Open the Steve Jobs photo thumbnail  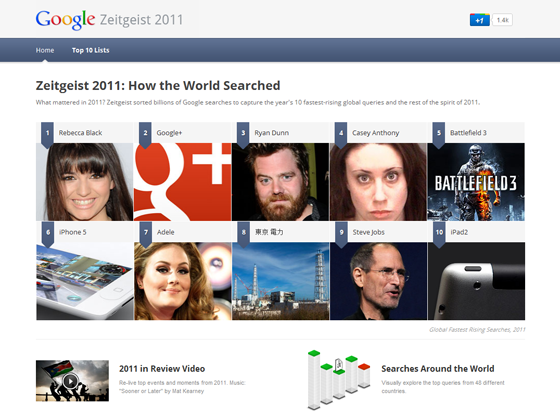pos(378,281)
